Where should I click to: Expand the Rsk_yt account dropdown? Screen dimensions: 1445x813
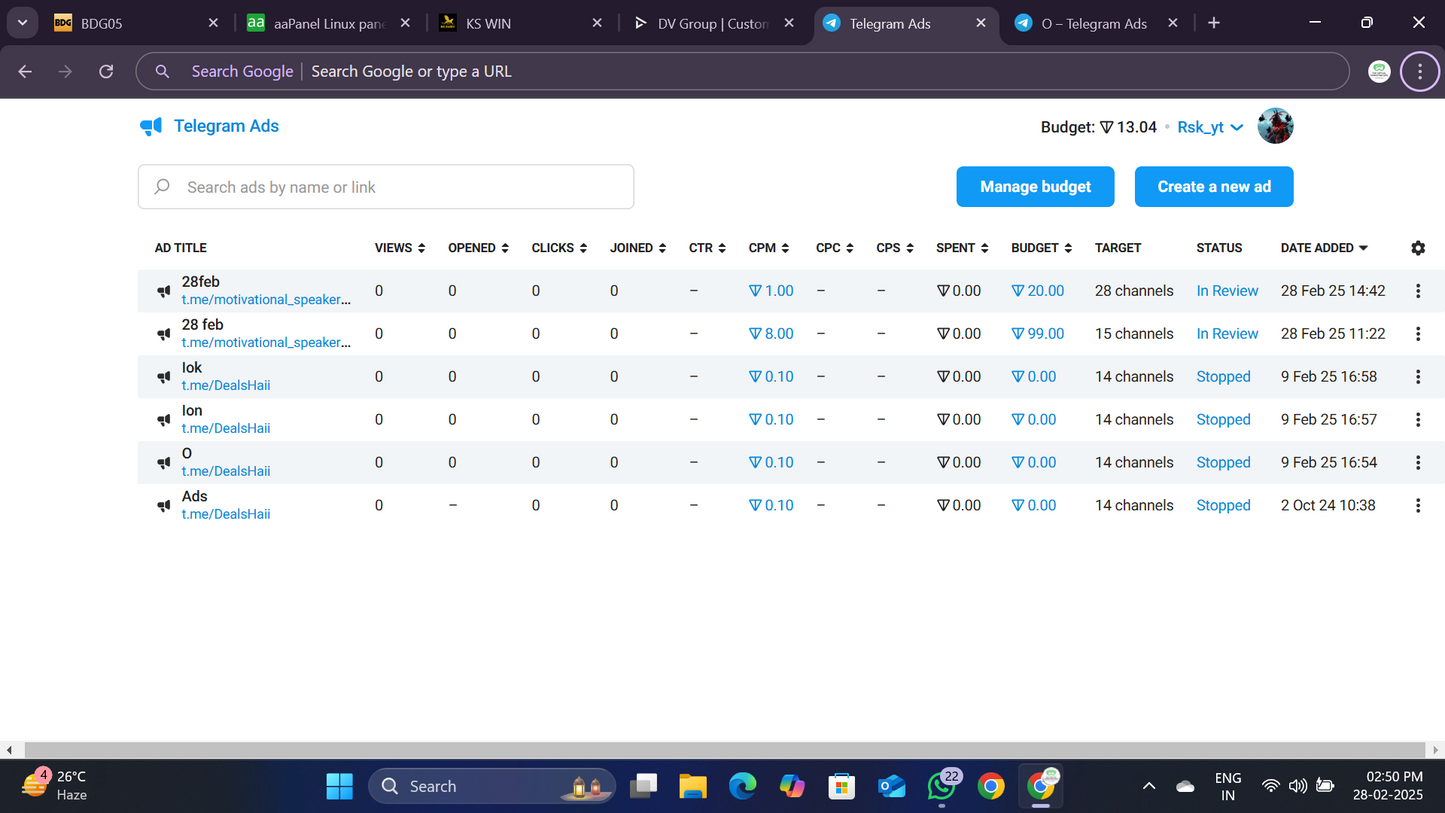[1210, 127]
